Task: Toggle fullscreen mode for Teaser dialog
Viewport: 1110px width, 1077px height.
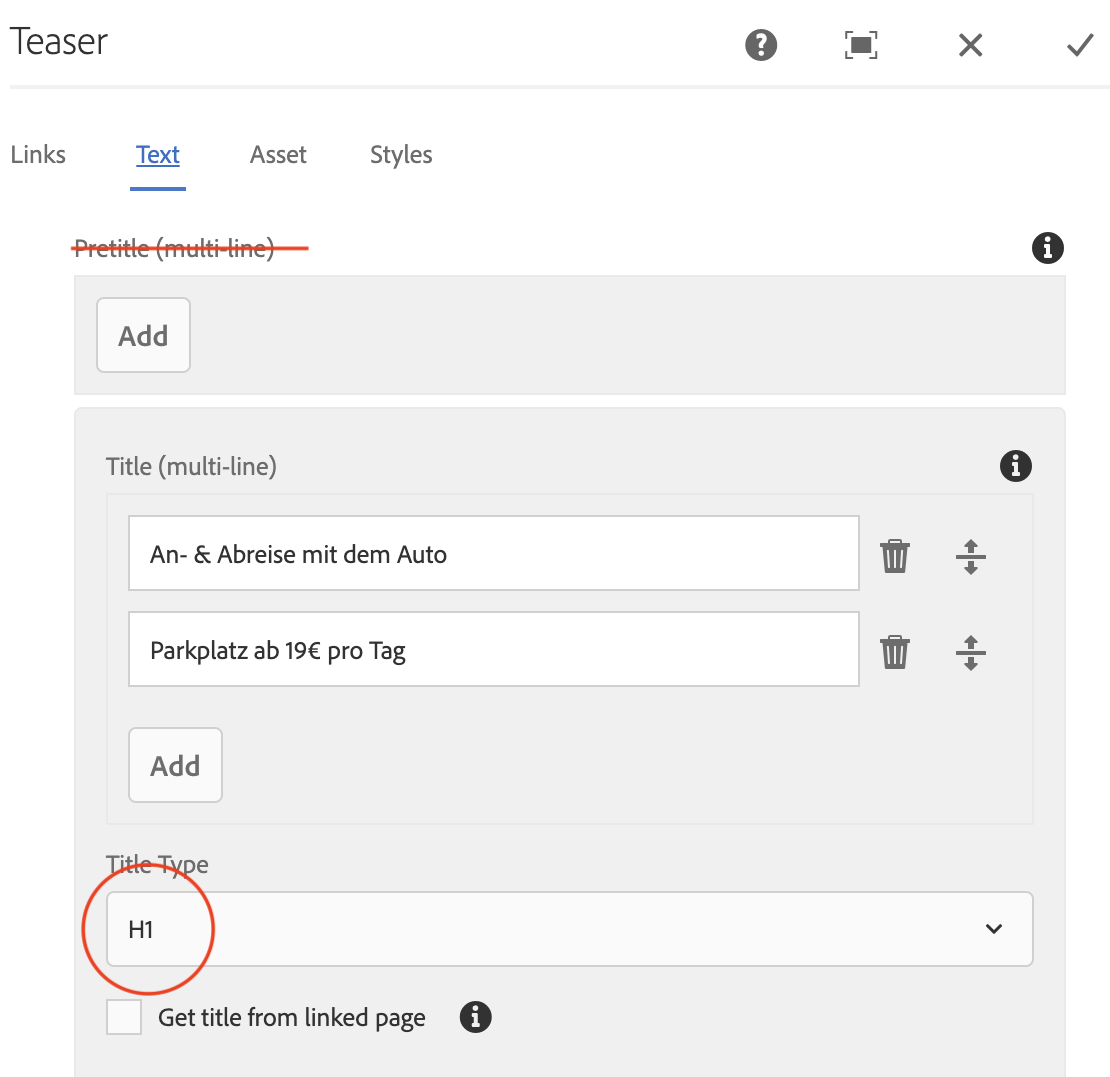Action: coord(861,45)
